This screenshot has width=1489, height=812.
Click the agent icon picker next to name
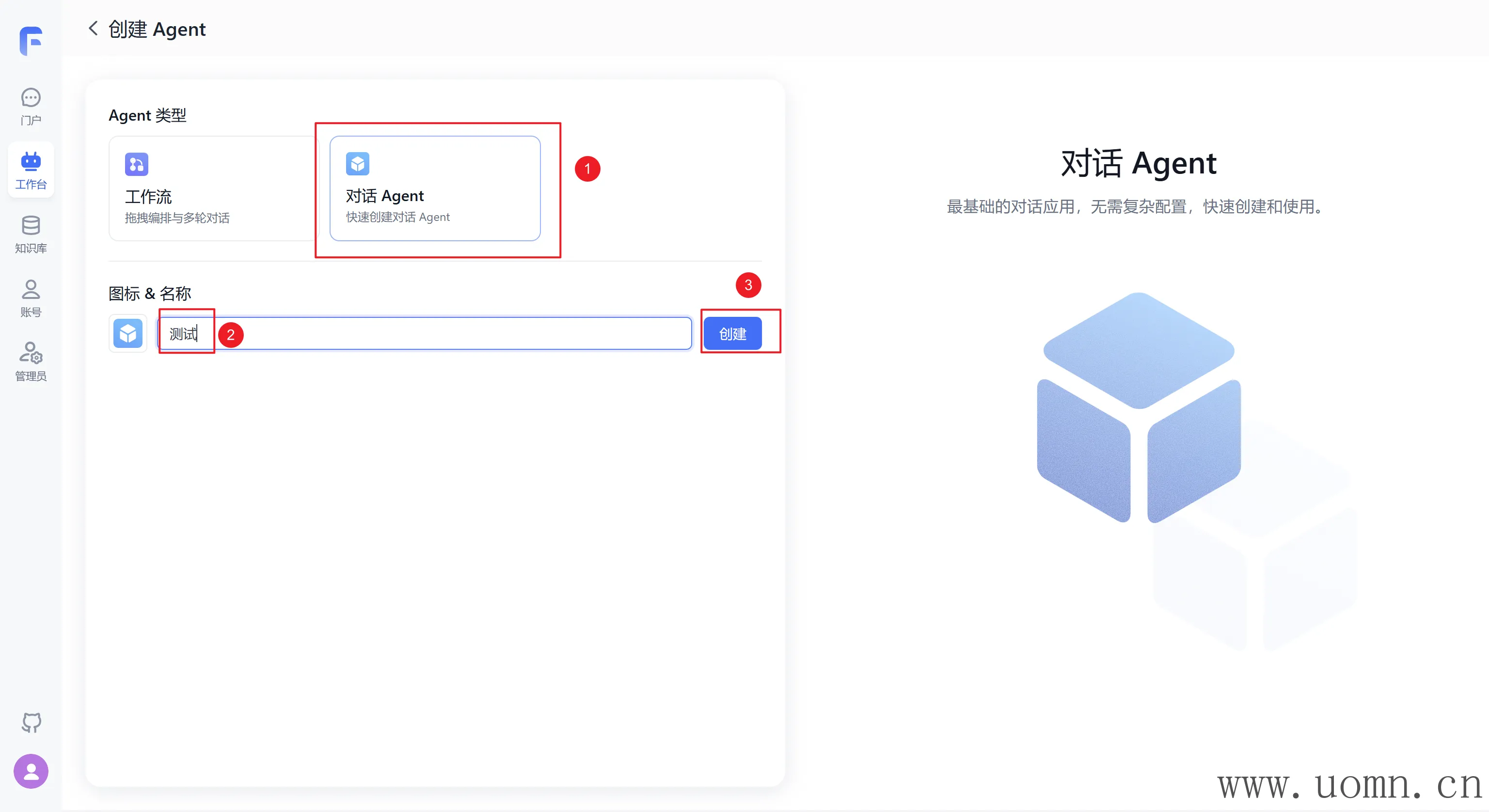[x=128, y=333]
